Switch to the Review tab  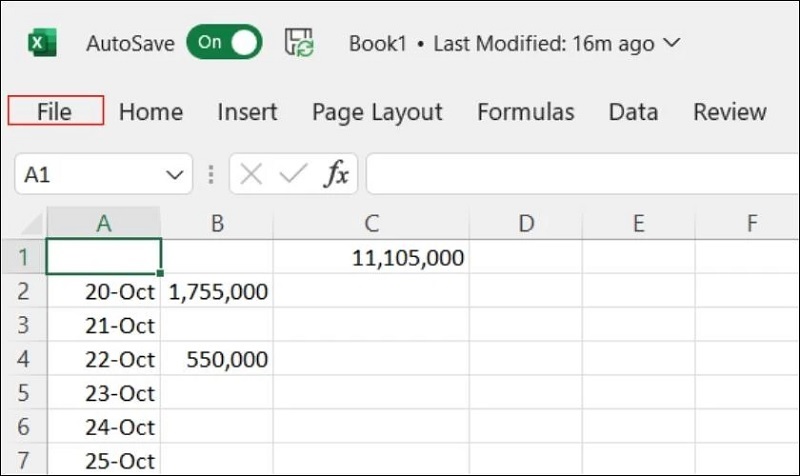tap(729, 111)
